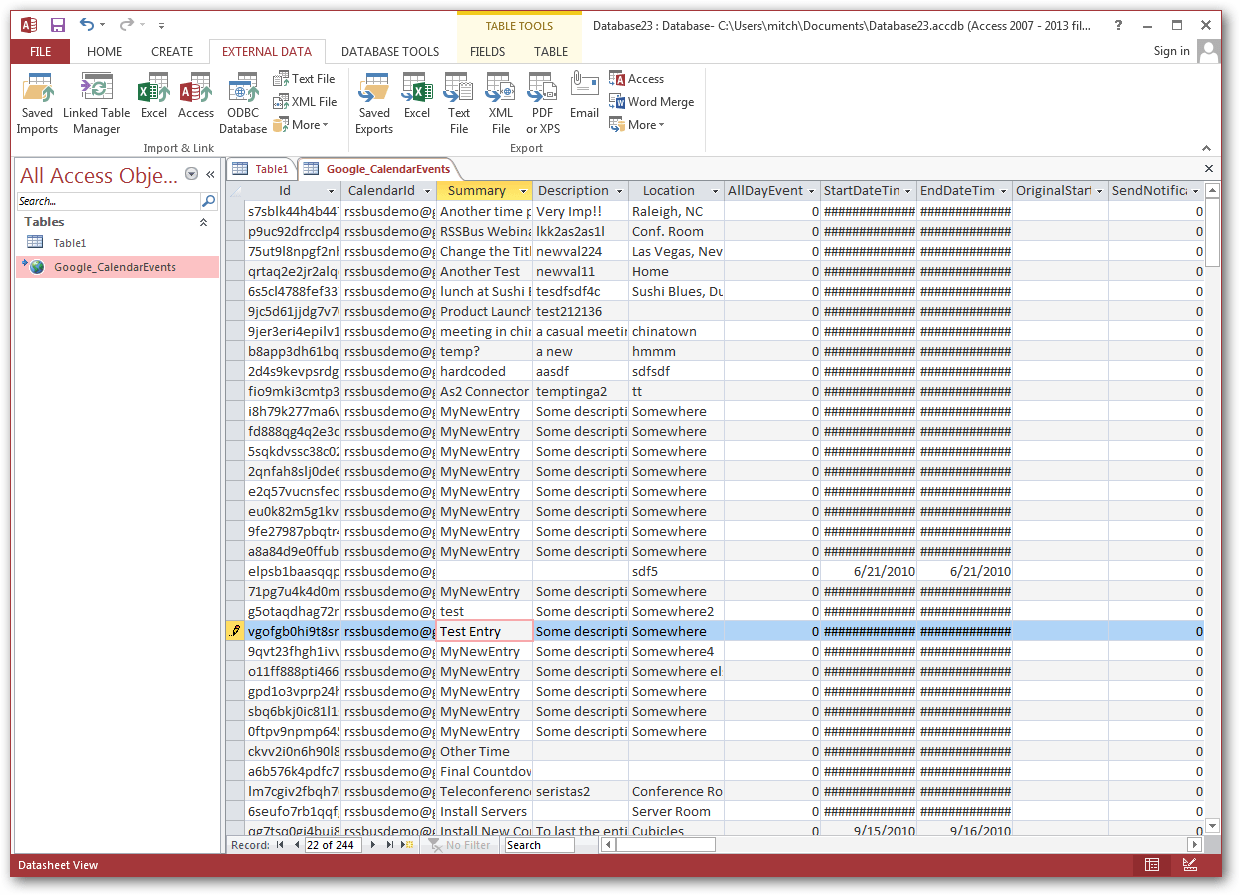Open the Summary column filter dropdown
The height and width of the screenshot is (895, 1240).
click(521, 190)
